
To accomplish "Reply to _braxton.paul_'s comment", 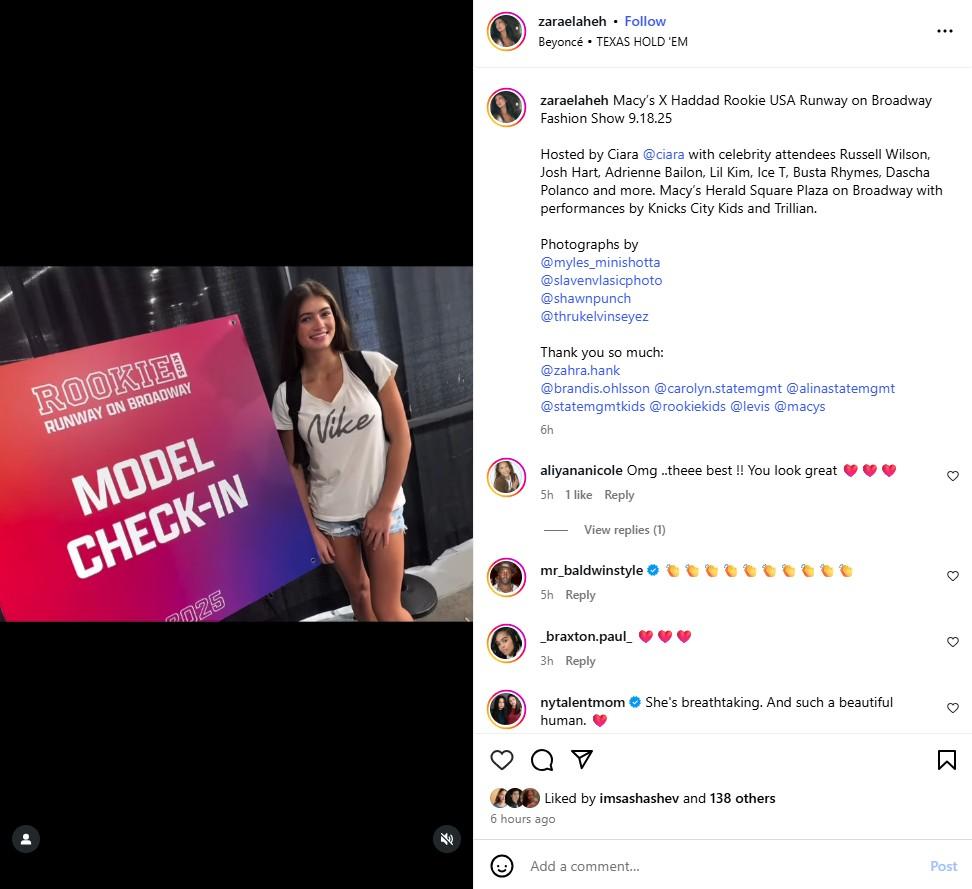I will pos(580,661).
